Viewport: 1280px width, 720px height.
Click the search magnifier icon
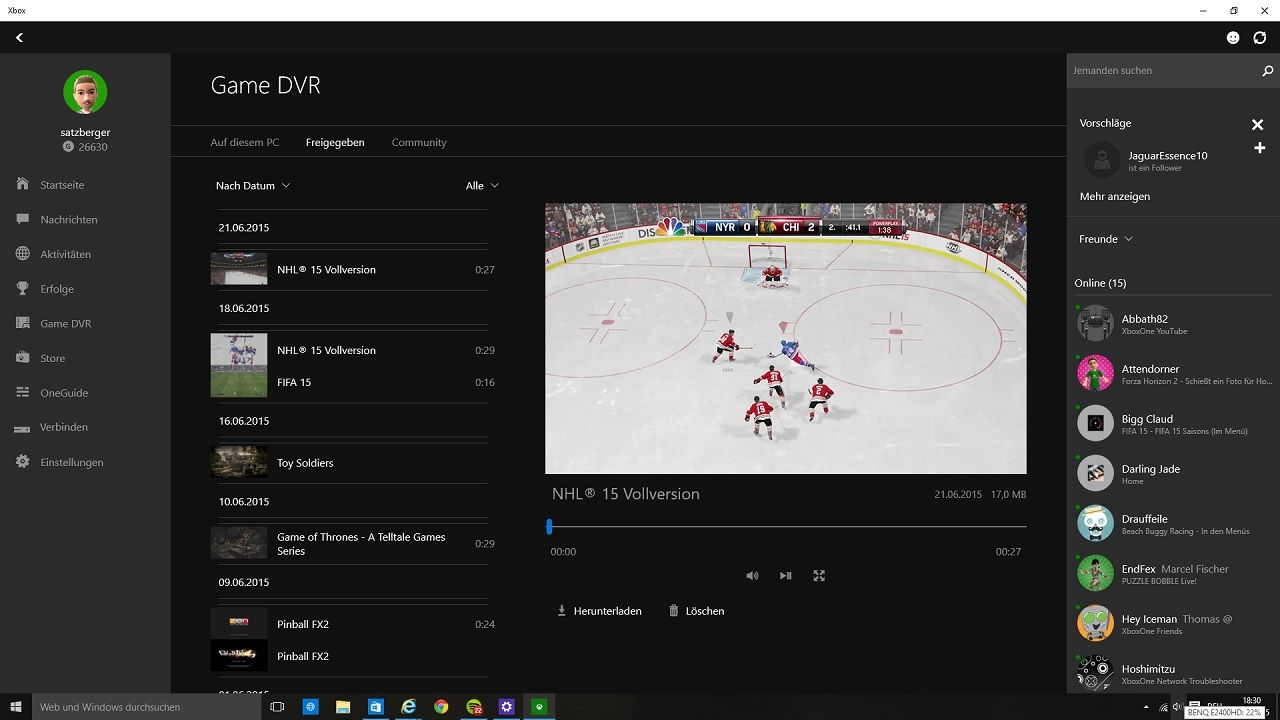(1267, 71)
